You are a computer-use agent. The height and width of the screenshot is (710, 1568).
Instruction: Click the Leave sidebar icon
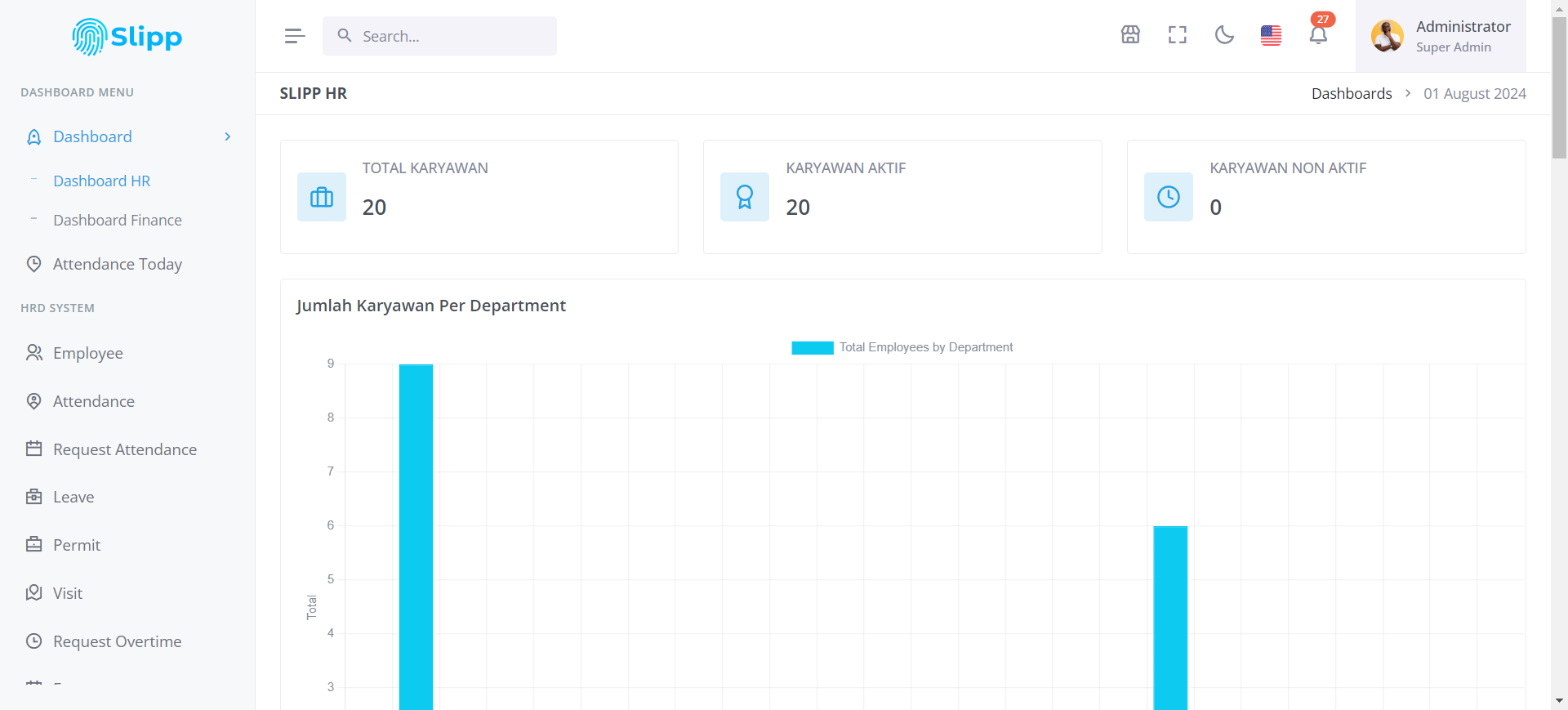(33, 497)
